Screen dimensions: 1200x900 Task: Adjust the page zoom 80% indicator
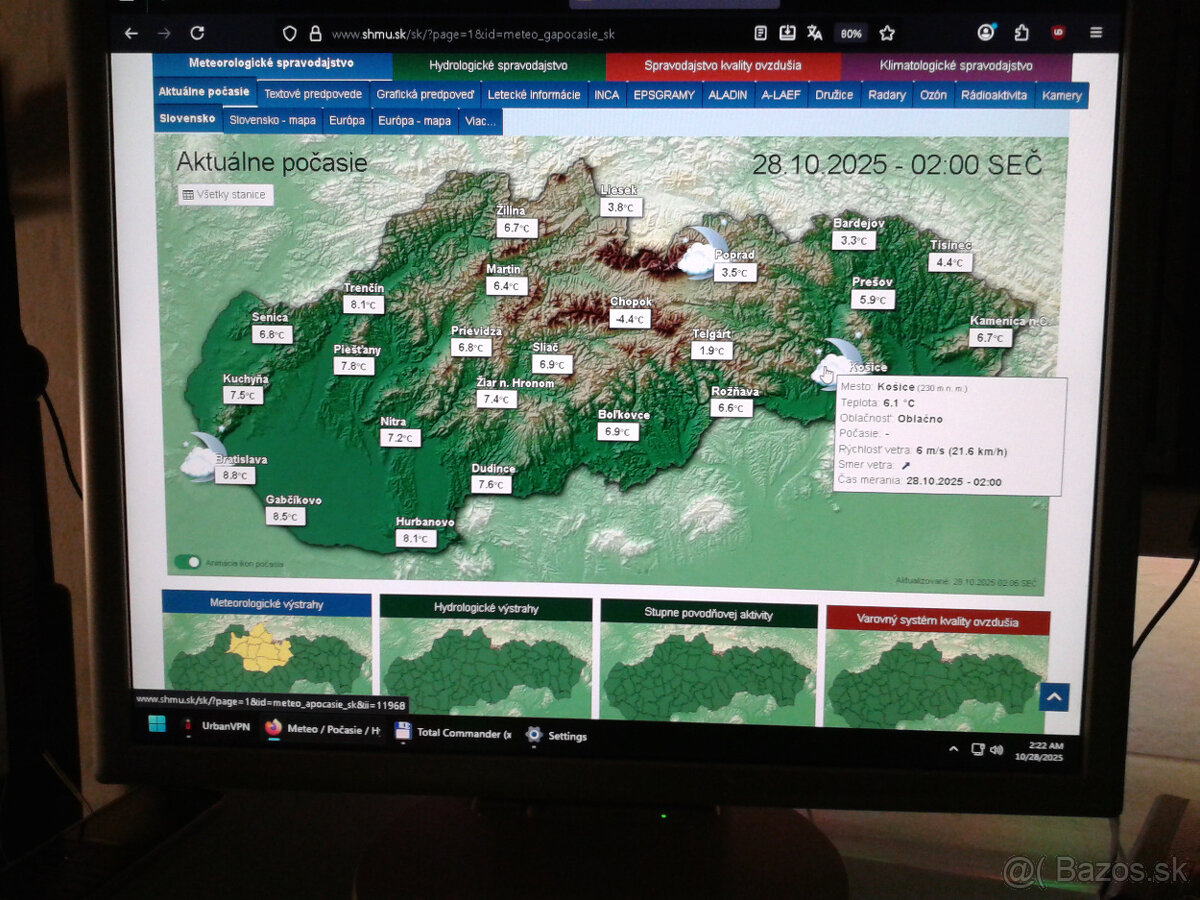tap(851, 33)
